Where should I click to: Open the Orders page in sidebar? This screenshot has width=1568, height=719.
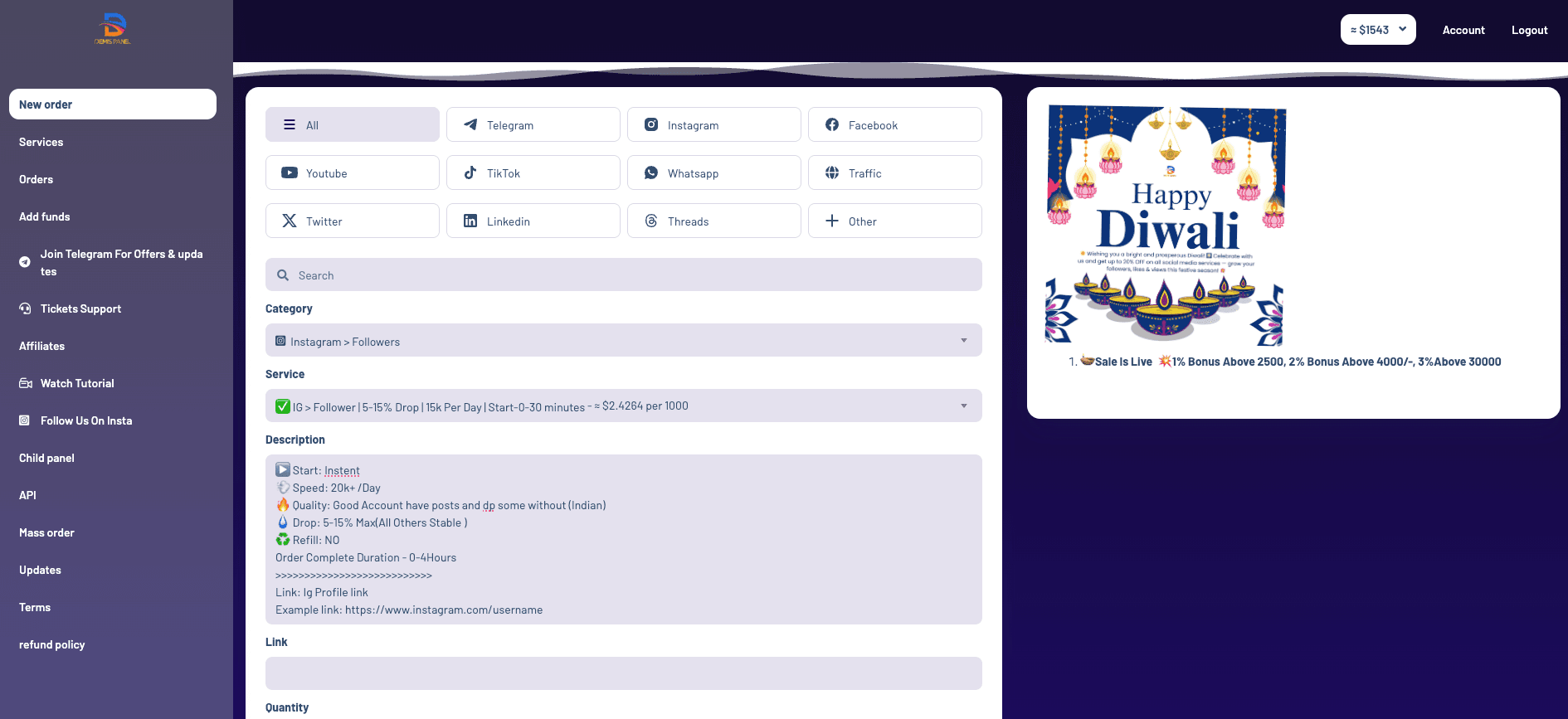37,180
